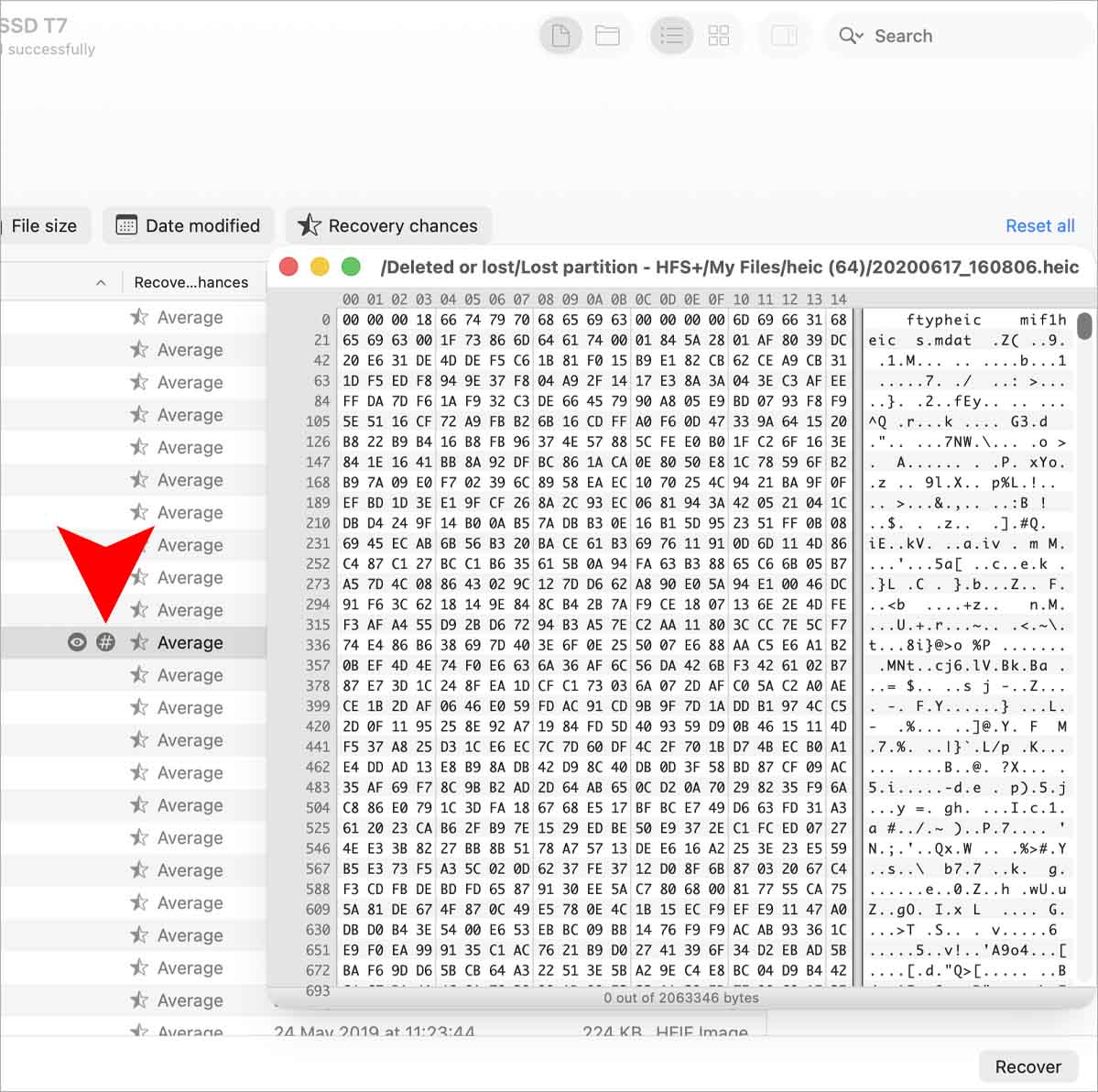Toggle the star rating on the highlighted row
This screenshot has width=1098, height=1092.
click(138, 641)
